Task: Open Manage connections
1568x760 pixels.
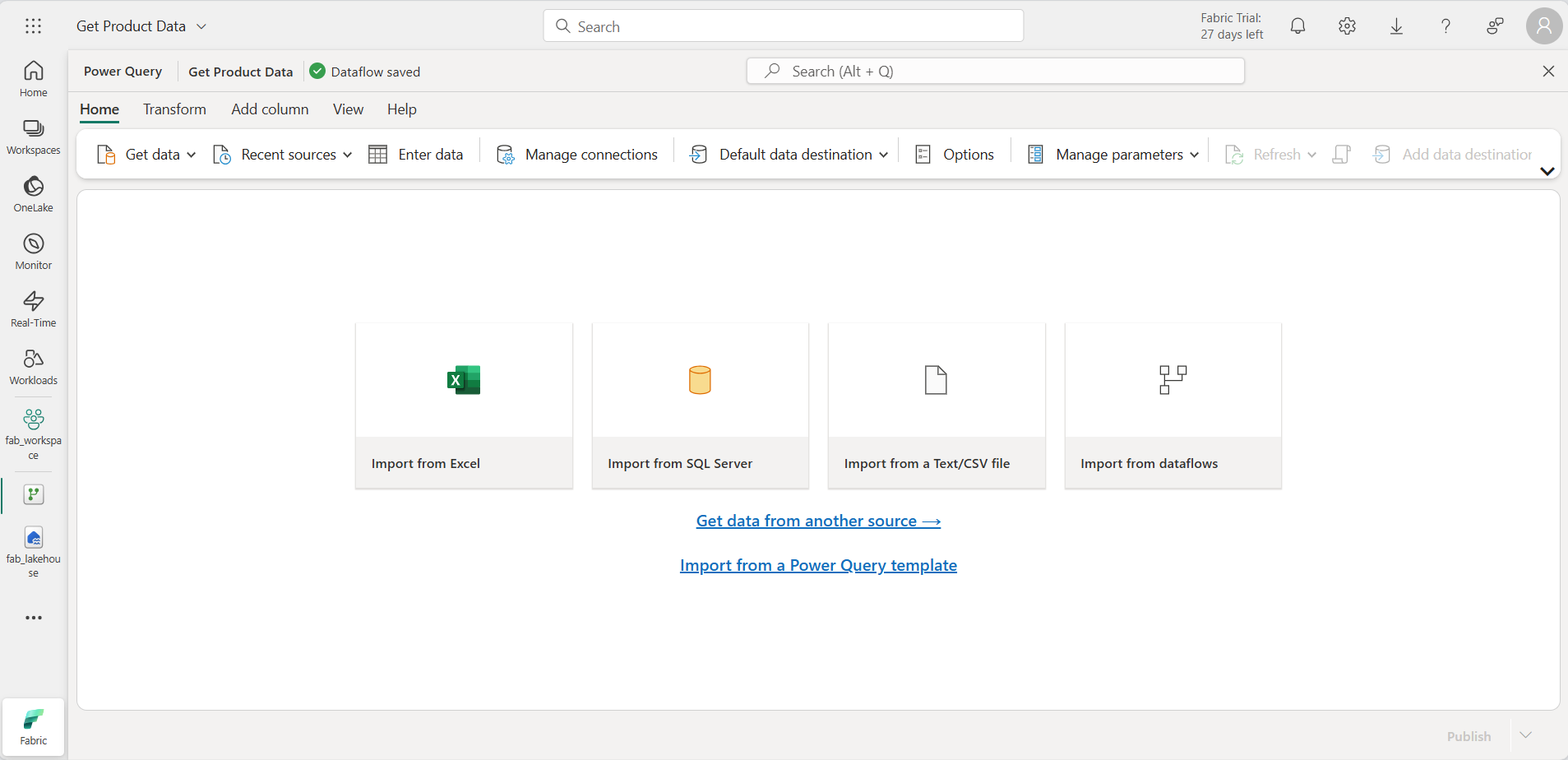Action: coord(577,155)
